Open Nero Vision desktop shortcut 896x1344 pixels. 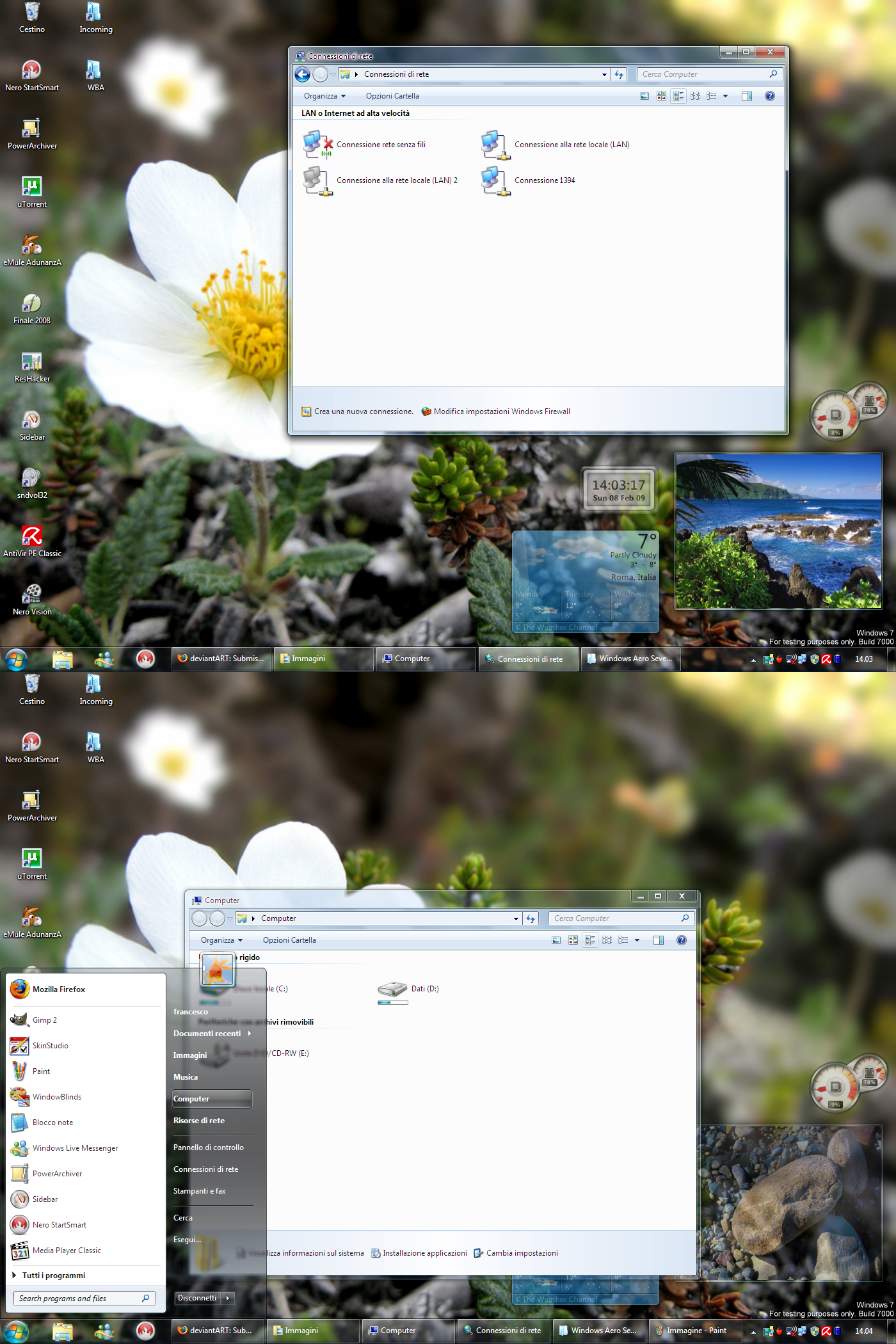32,600
